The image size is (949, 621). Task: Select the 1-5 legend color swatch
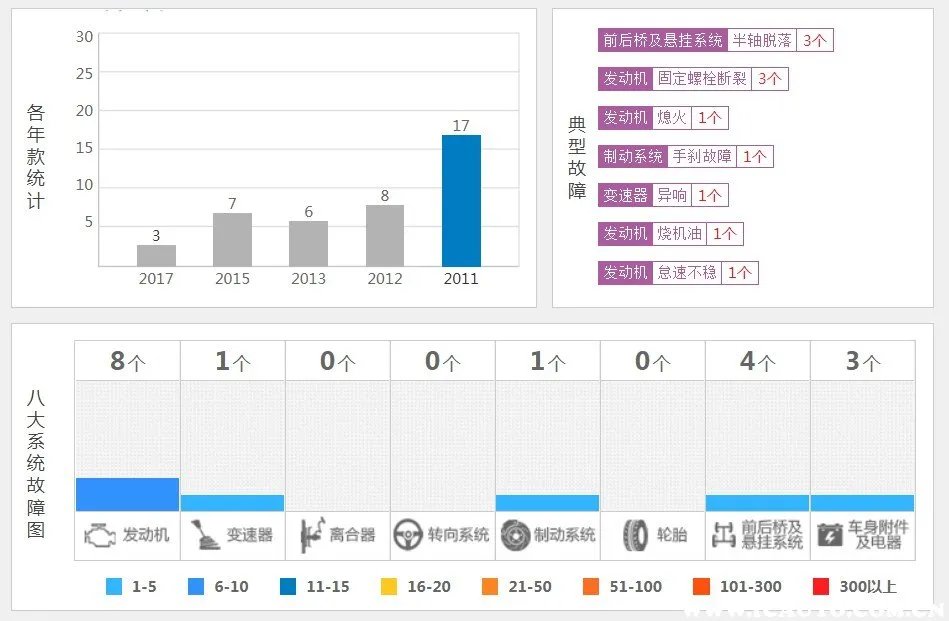(115, 586)
